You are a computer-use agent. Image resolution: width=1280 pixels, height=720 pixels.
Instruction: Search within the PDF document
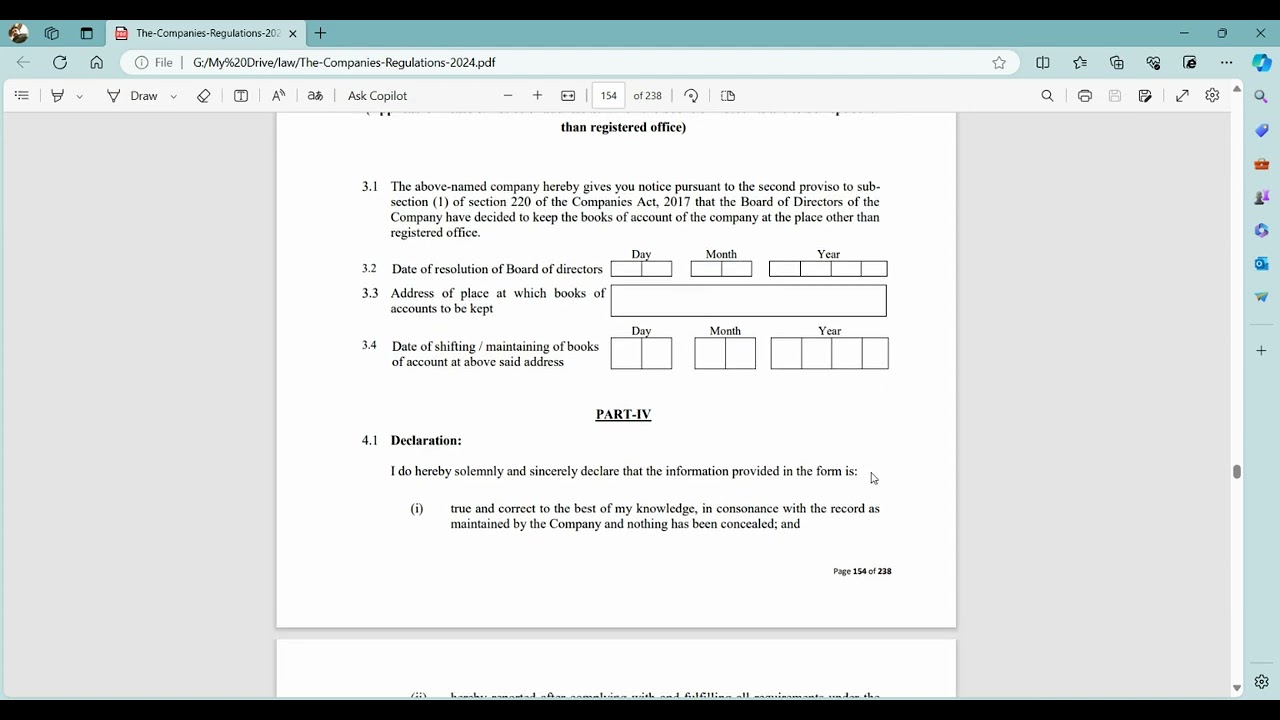click(x=1047, y=96)
